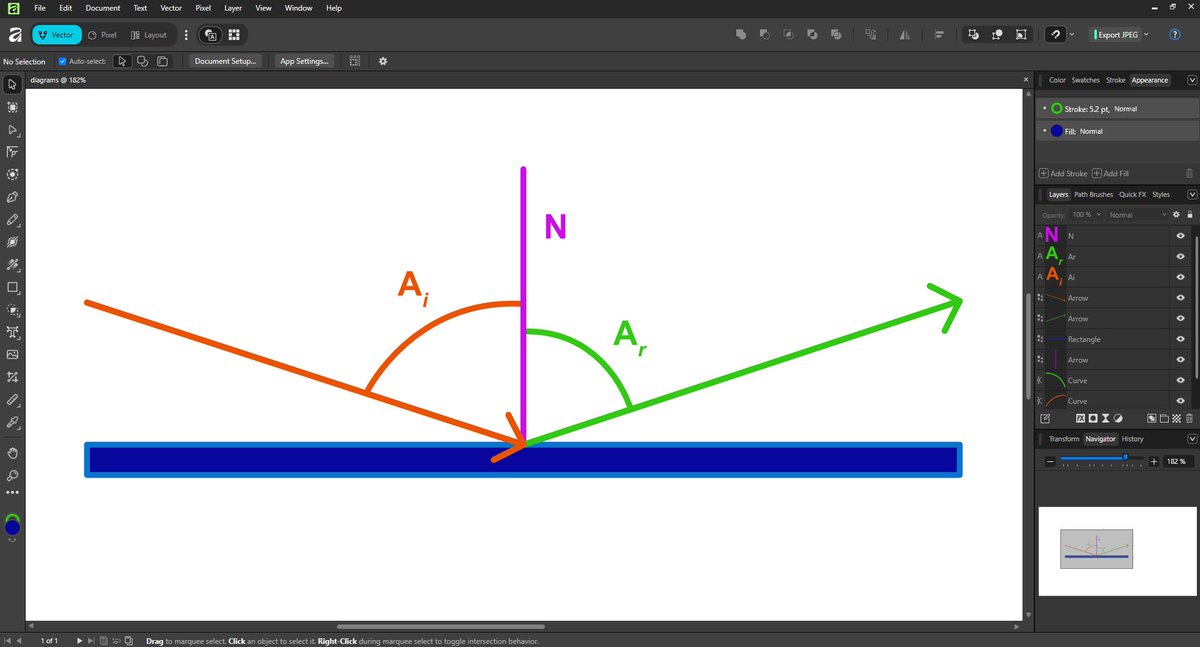The image size is (1200, 647).
Task: Click the Affinity home logo icon
Action: tap(15, 34)
